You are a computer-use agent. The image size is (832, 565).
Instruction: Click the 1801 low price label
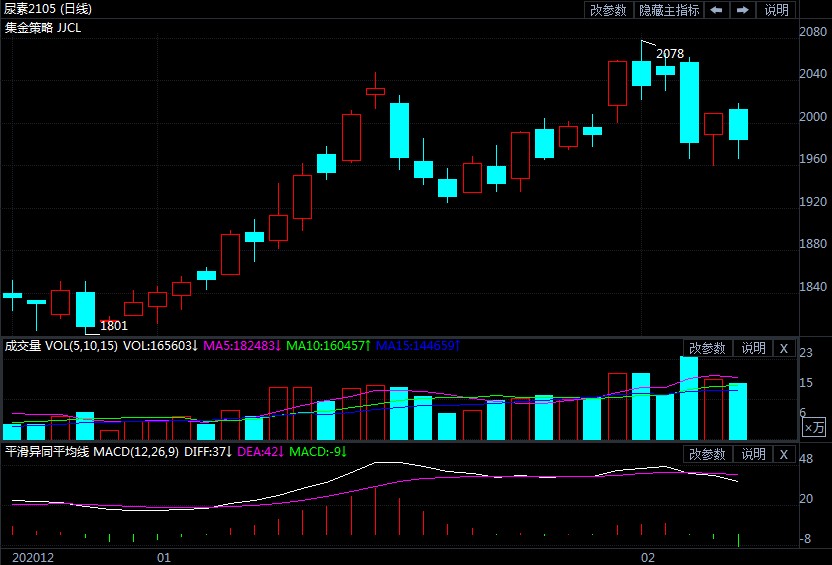[x=114, y=326]
